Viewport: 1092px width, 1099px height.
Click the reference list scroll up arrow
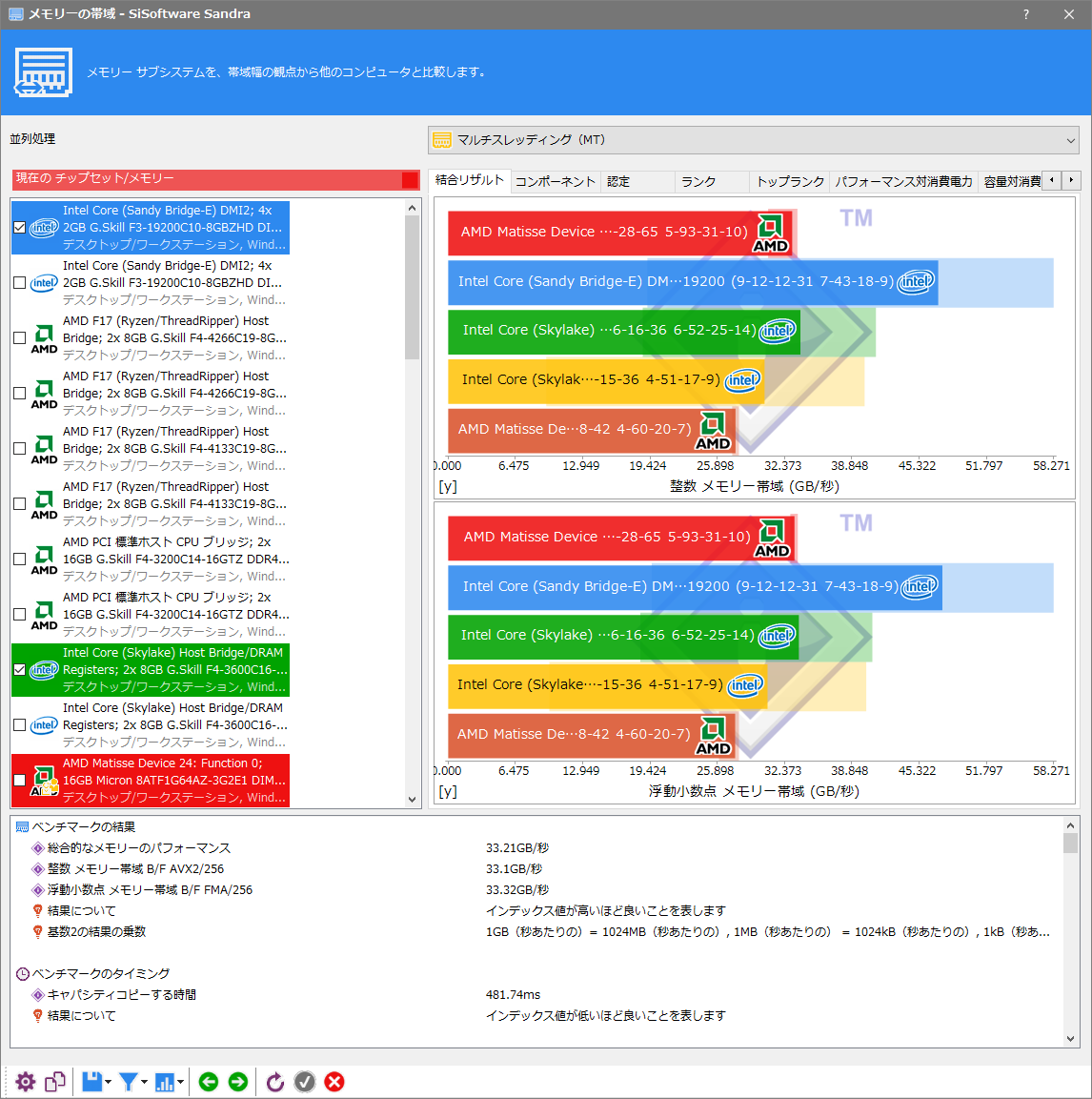[x=413, y=208]
